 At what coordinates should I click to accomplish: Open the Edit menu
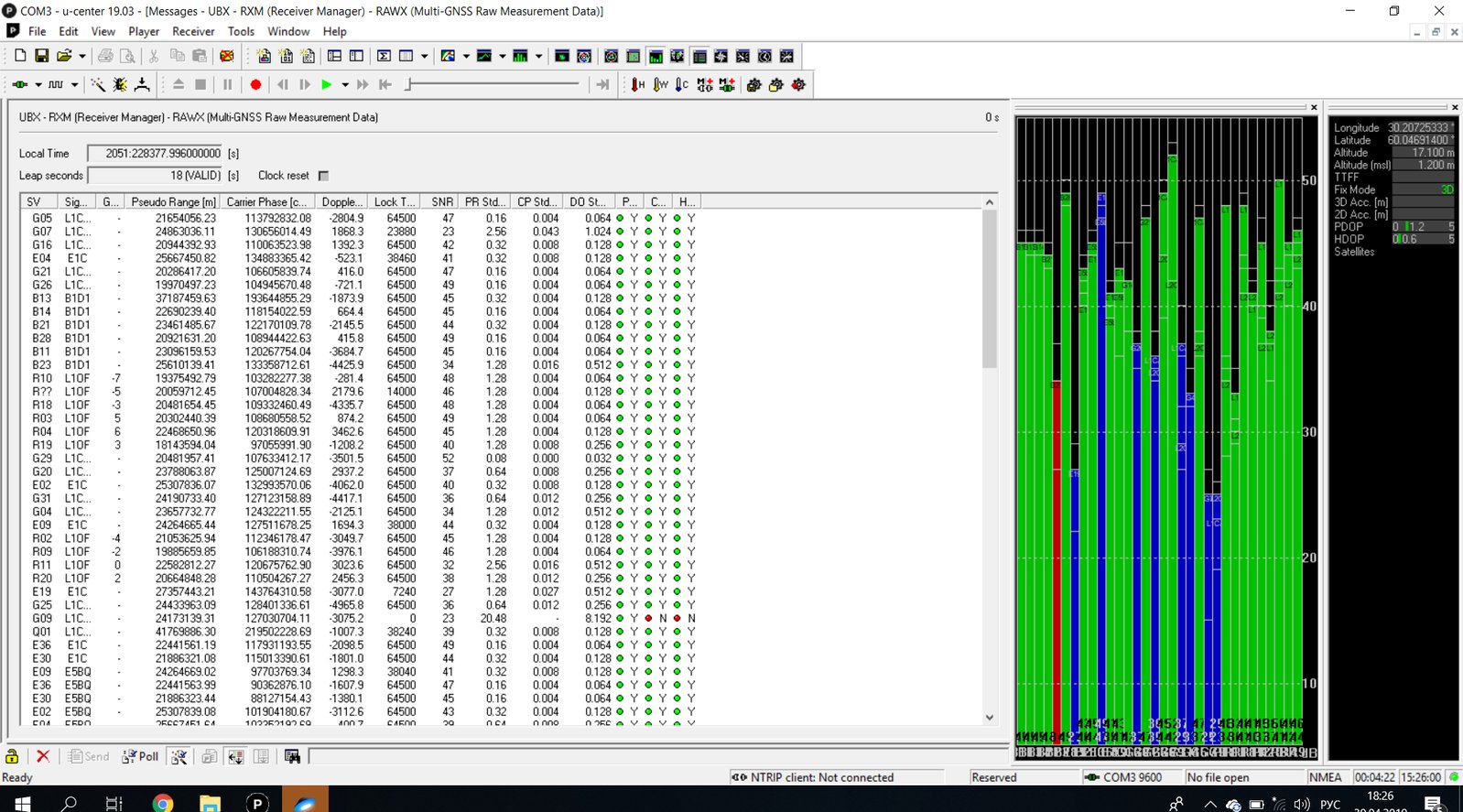pos(69,31)
